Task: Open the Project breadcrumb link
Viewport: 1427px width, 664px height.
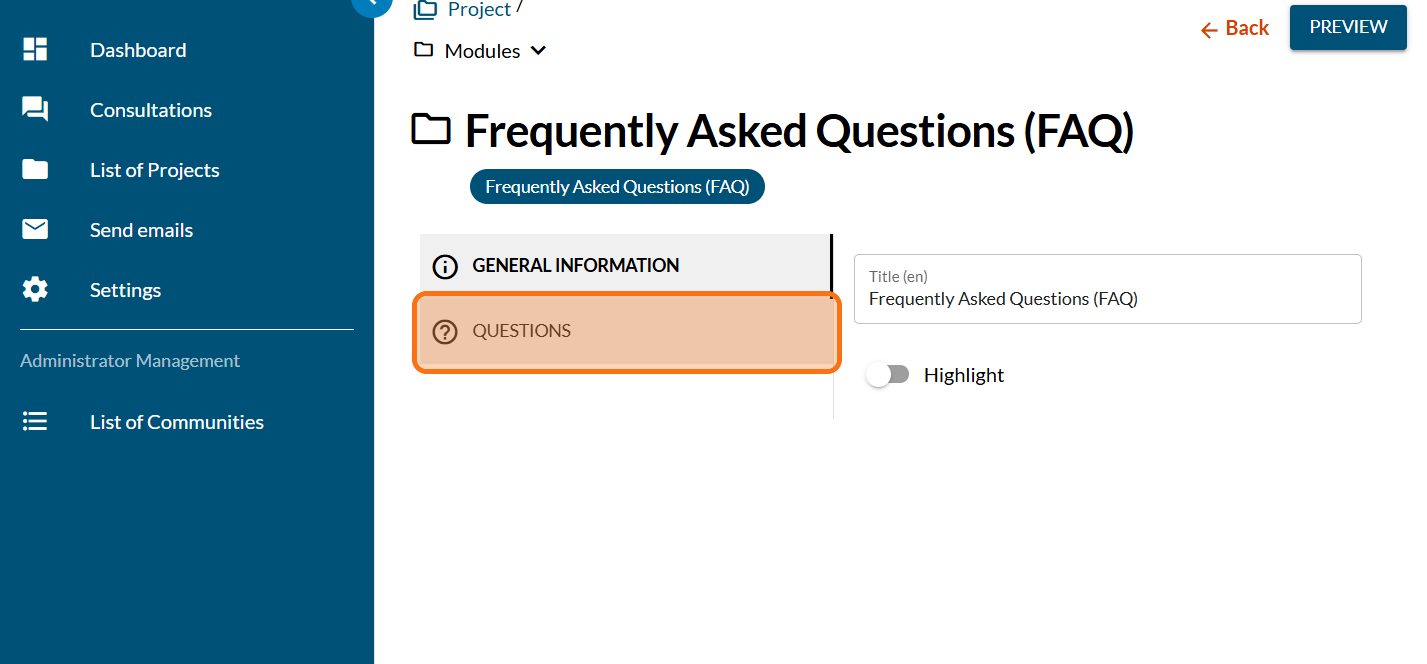Action: 479,10
